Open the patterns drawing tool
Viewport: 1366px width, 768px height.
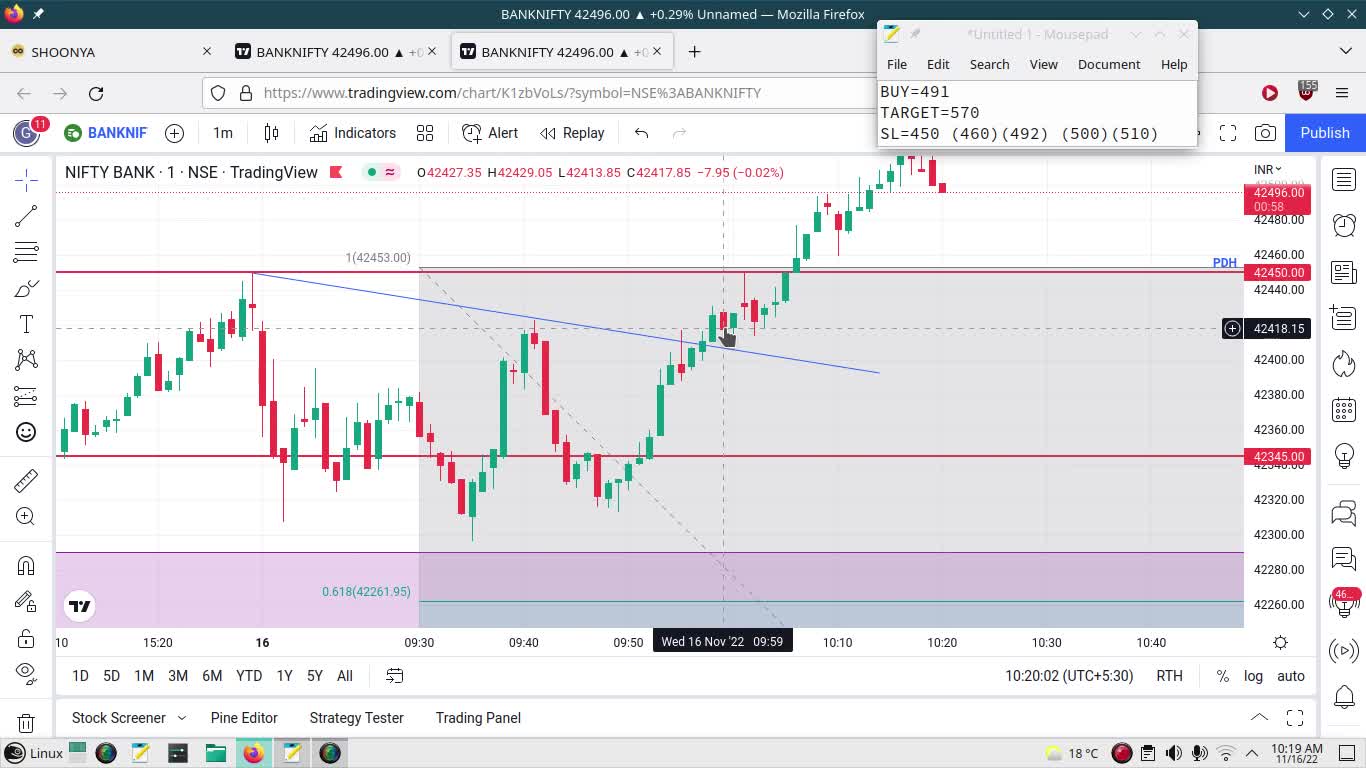[26, 360]
